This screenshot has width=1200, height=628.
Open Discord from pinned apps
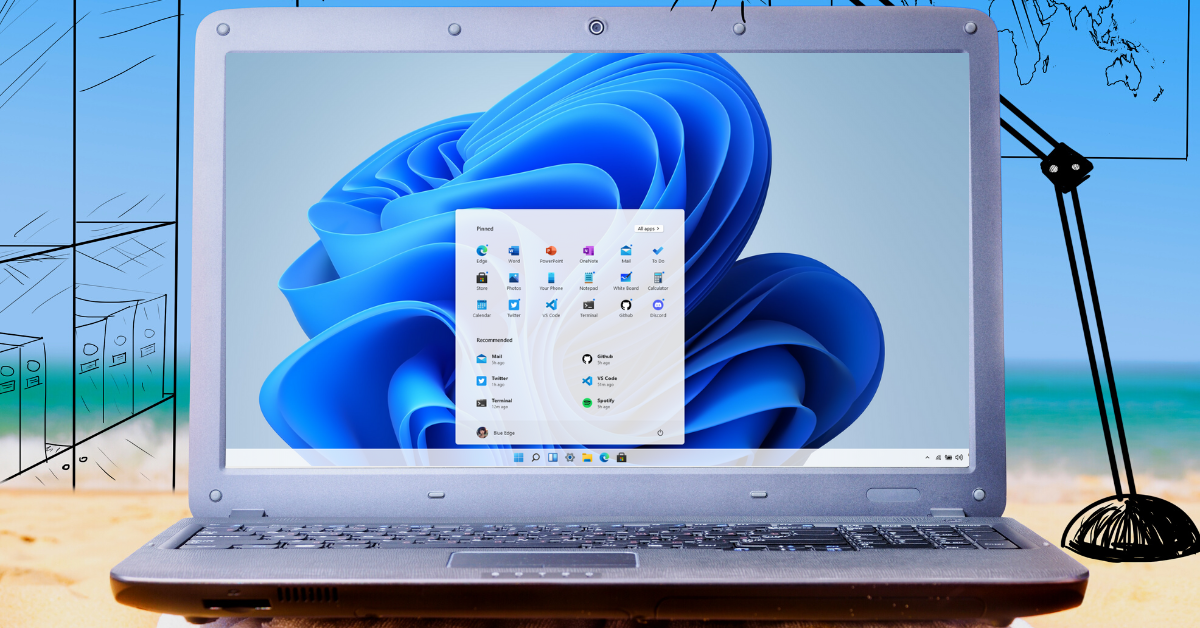click(657, 305)
